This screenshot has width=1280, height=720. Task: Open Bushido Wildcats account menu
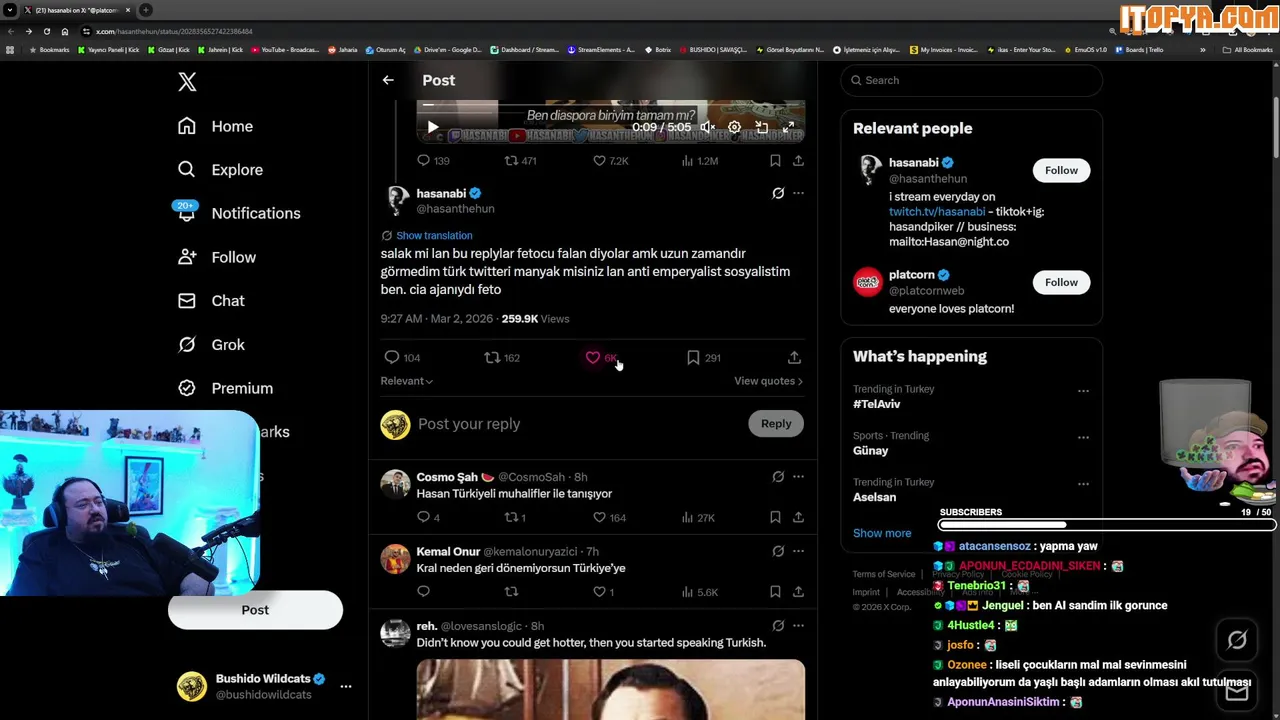click(x=264, y=686)
